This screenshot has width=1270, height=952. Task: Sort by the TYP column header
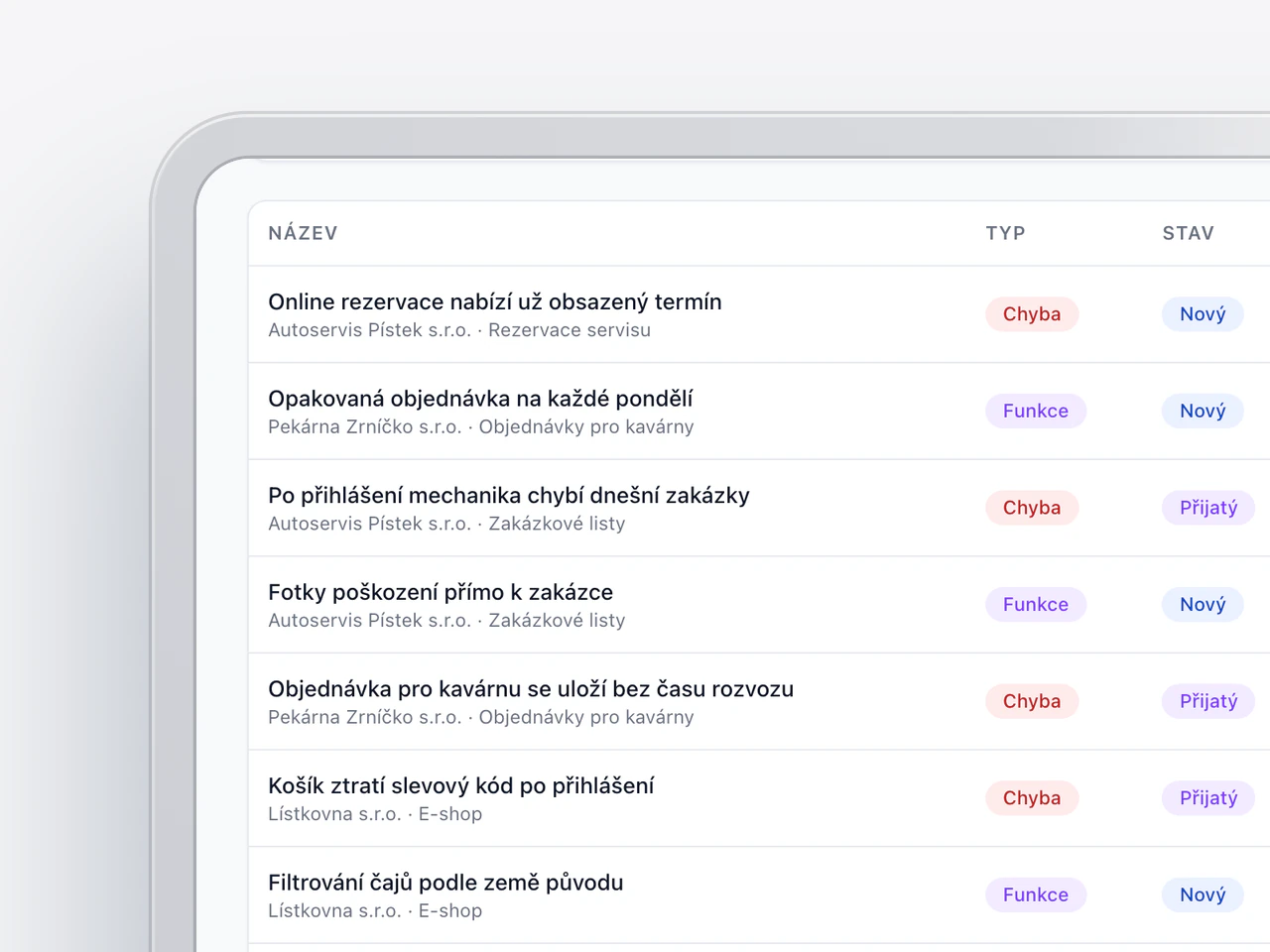point(1005,233)
